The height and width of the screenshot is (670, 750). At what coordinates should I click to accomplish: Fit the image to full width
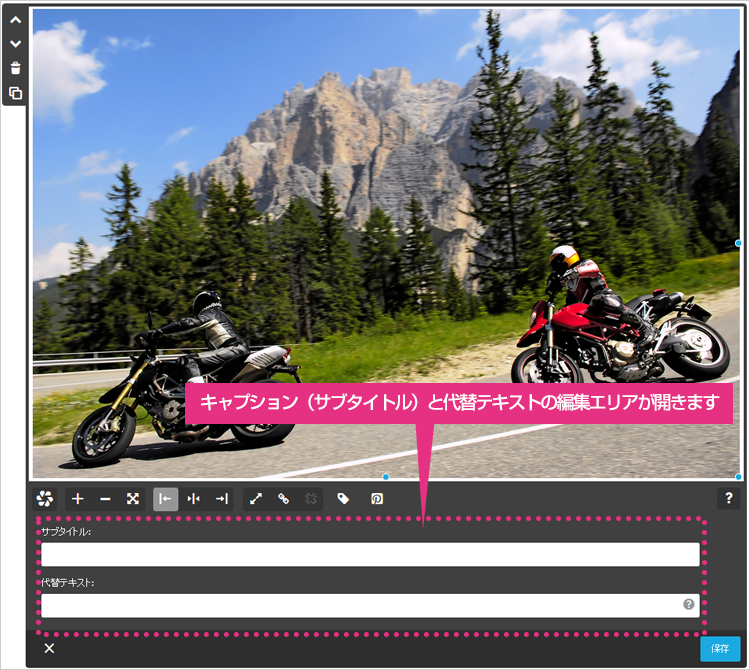tap(132, 499)
